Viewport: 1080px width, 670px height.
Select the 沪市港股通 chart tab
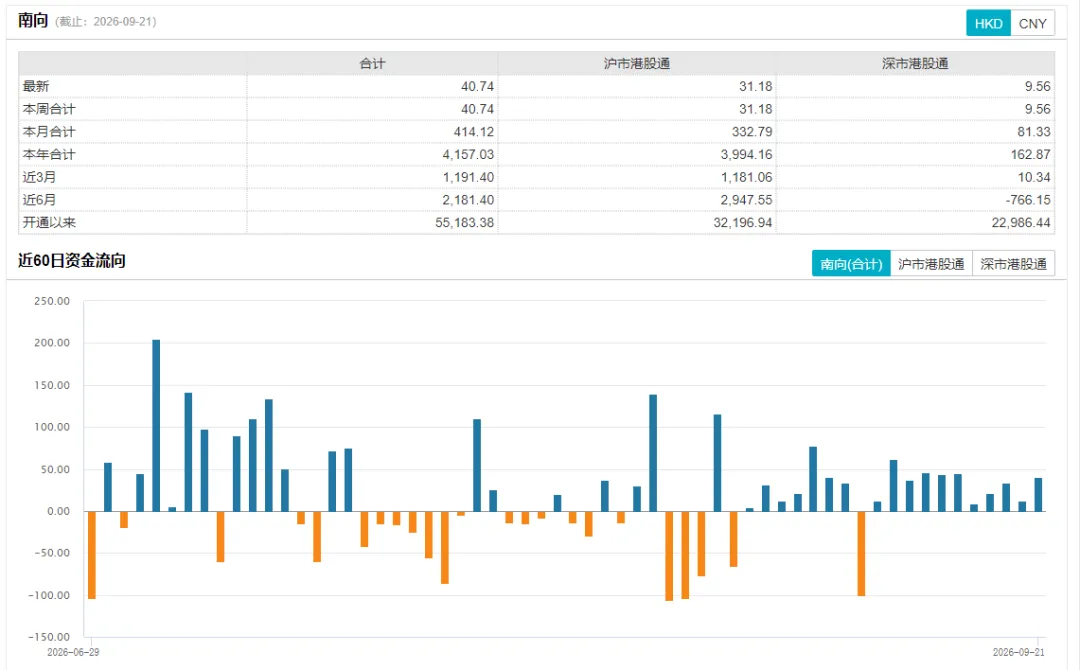pos(931,264)
